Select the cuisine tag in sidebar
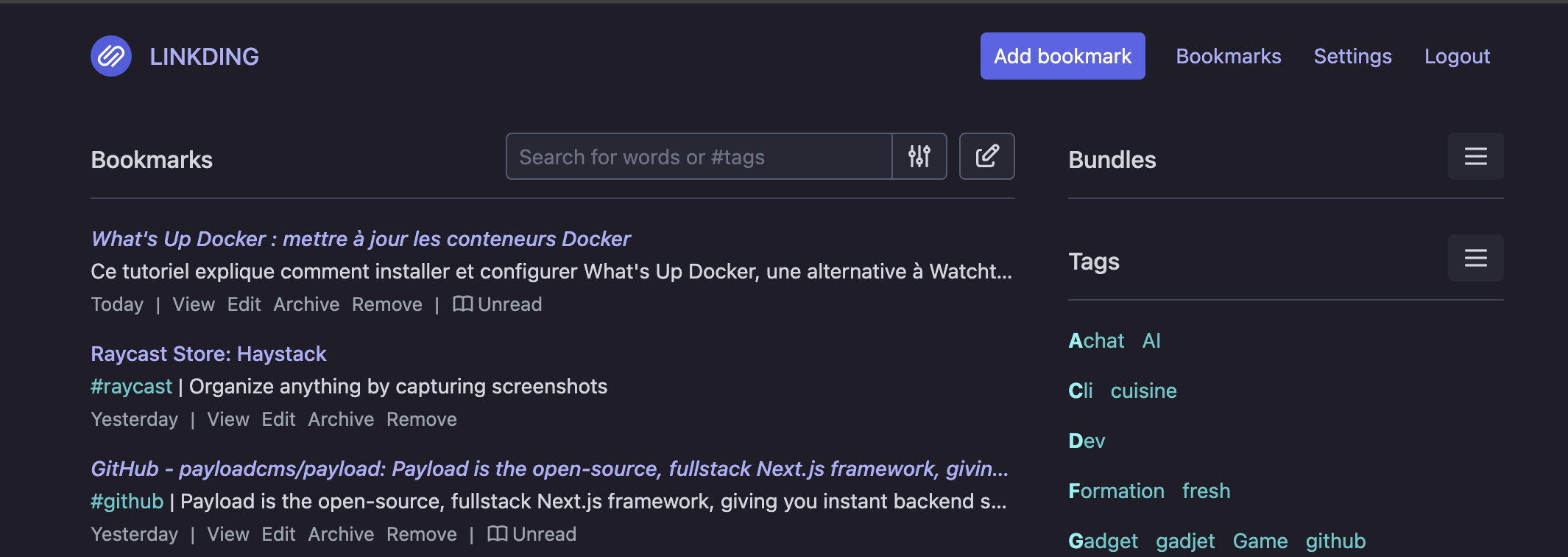 pos(1143,390)
